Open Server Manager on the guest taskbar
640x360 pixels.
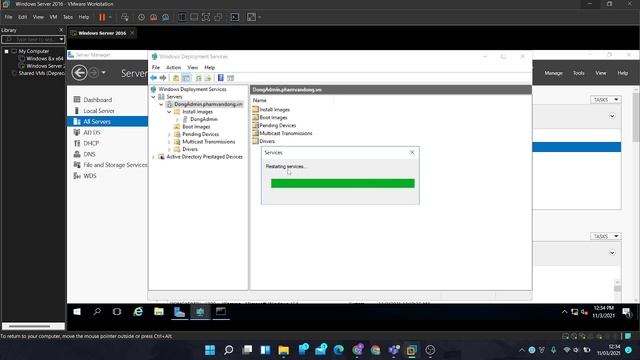[x=179, y=312]
